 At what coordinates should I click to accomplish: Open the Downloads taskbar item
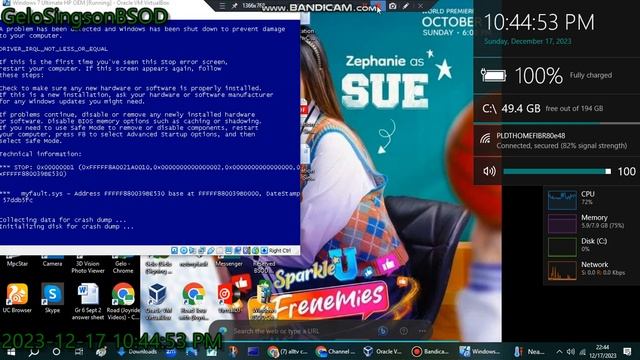point(137,351)
